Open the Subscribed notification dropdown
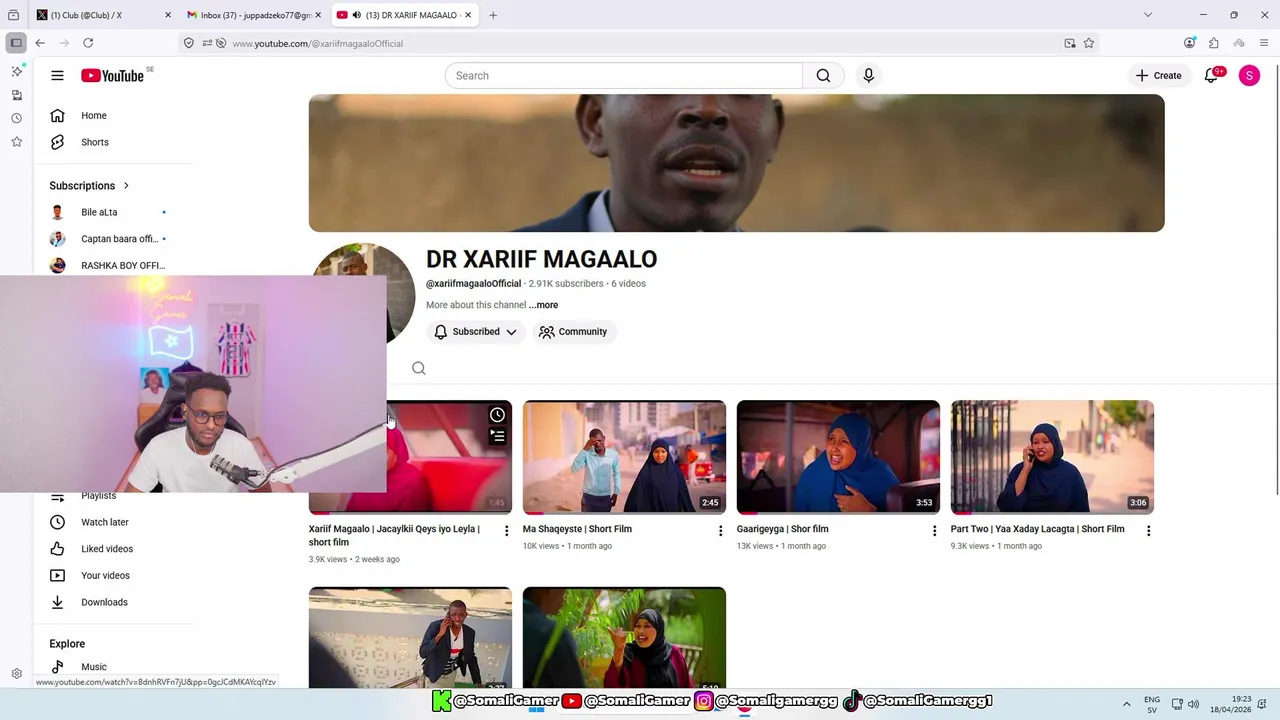Screen dimensions: 1280x720 [475, 332]
